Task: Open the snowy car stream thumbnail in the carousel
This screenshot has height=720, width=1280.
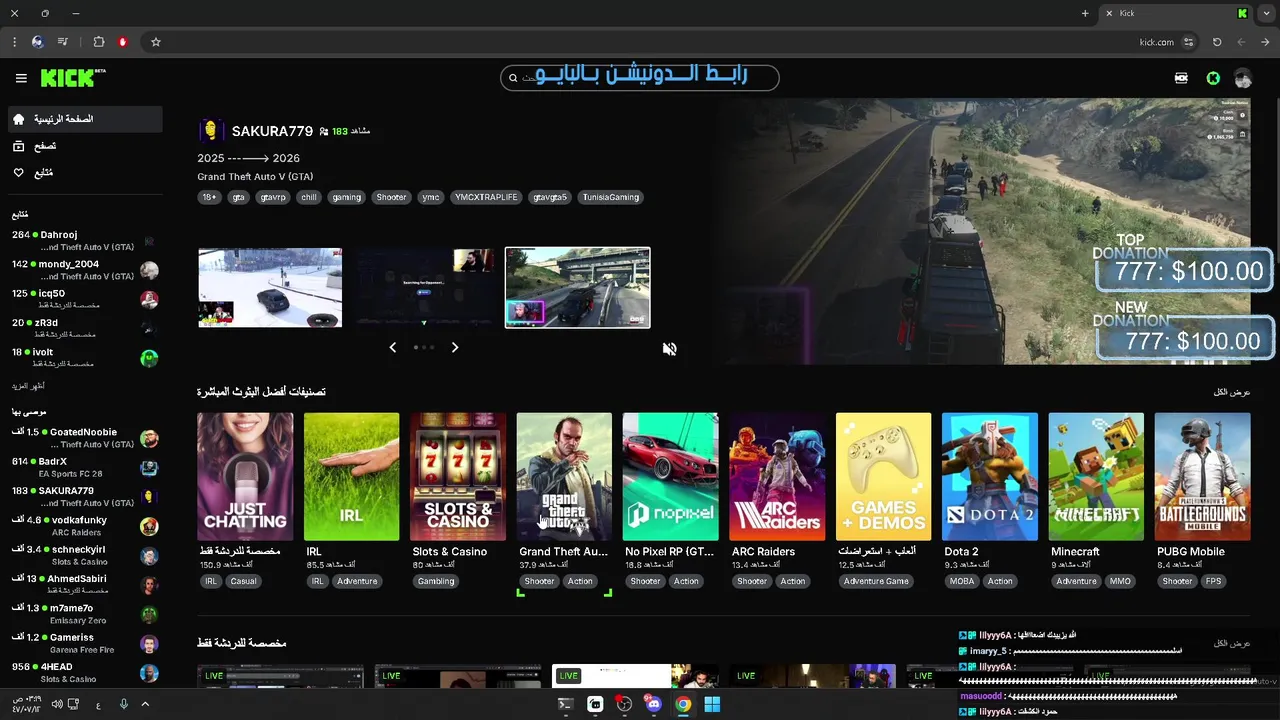Action: point(270,288)
